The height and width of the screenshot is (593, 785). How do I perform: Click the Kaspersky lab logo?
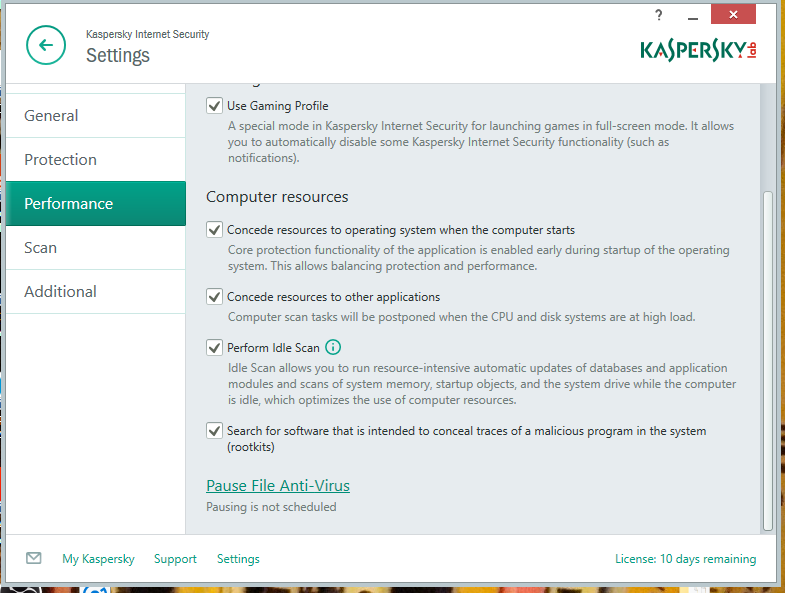click(698, 50)
